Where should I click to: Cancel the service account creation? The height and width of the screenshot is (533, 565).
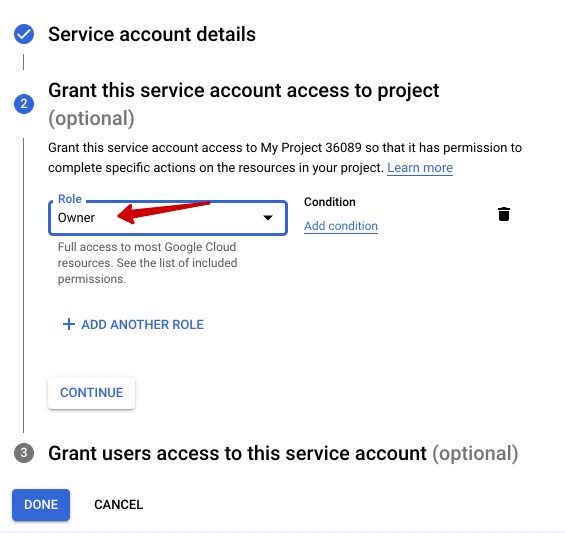[x=119, y=505]
